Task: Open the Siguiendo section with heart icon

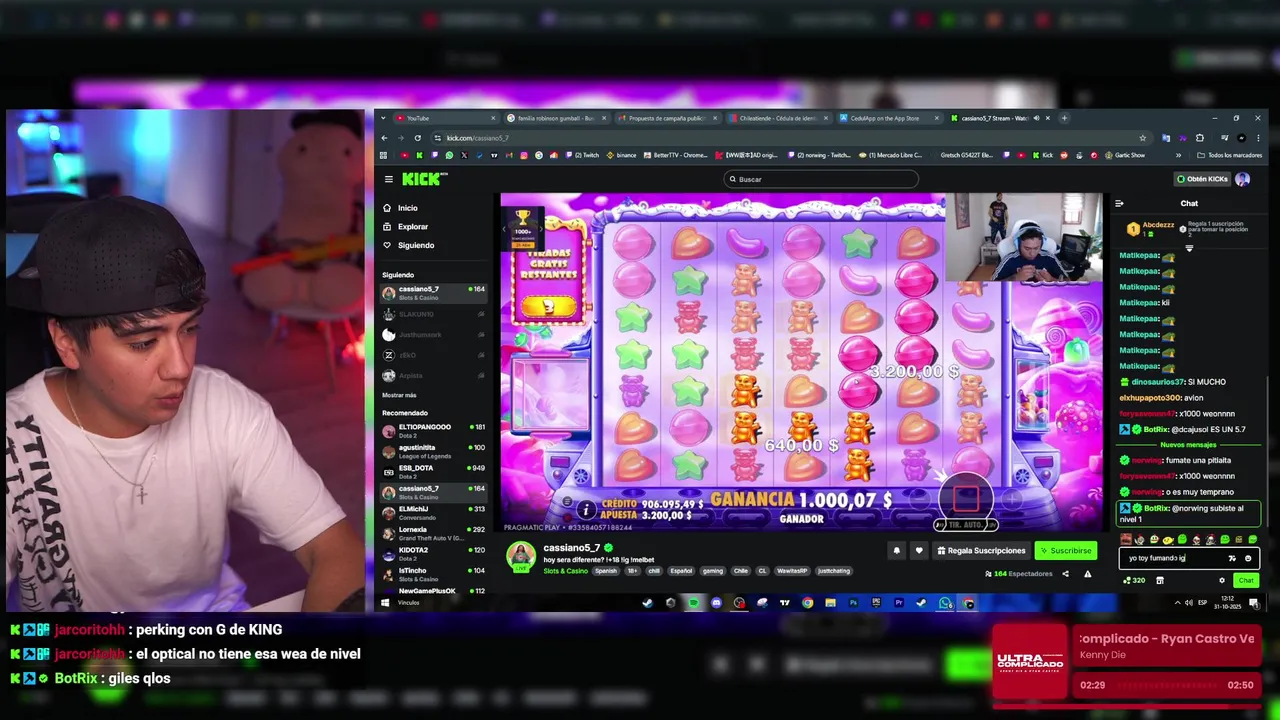Action: (x=408, y=245)
